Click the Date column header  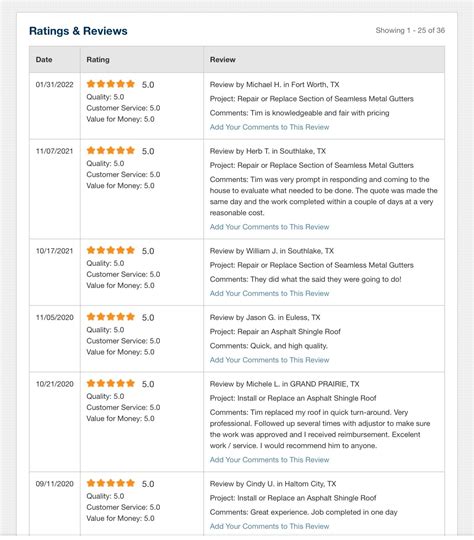pyautogui.click(x=44, y=60)
